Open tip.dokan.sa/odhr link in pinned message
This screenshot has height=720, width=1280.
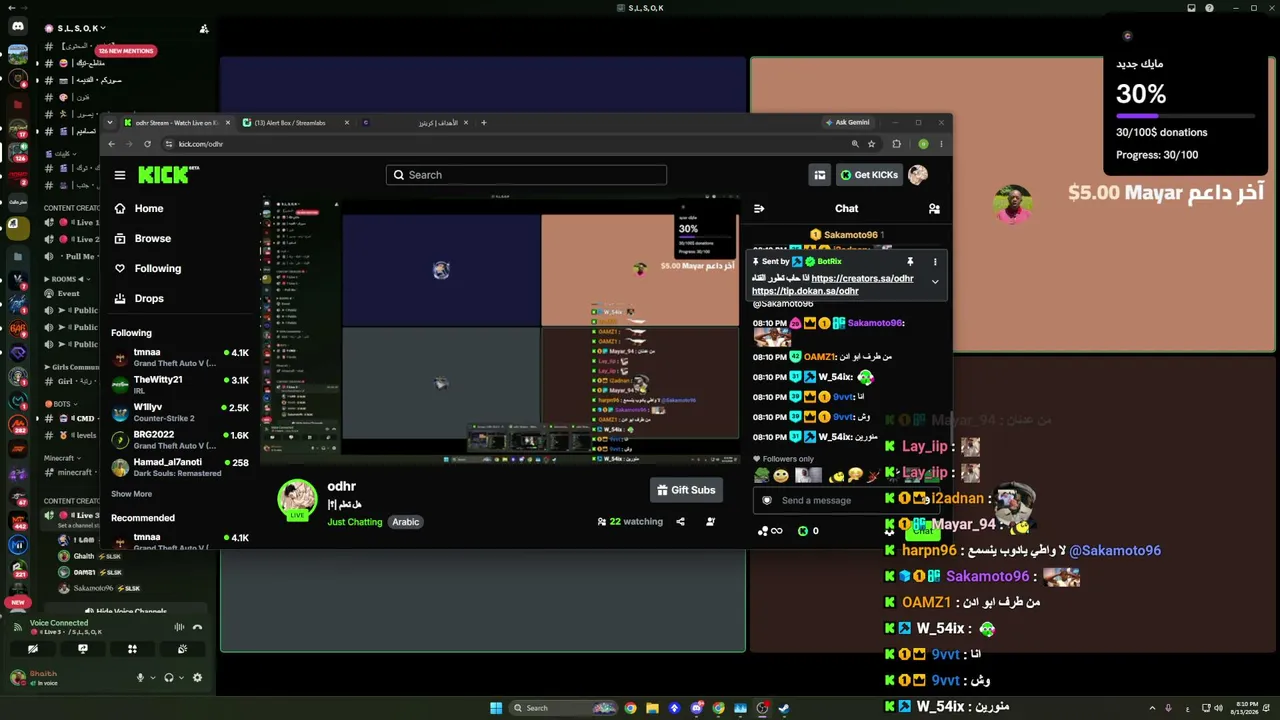[x=805, y=291]
